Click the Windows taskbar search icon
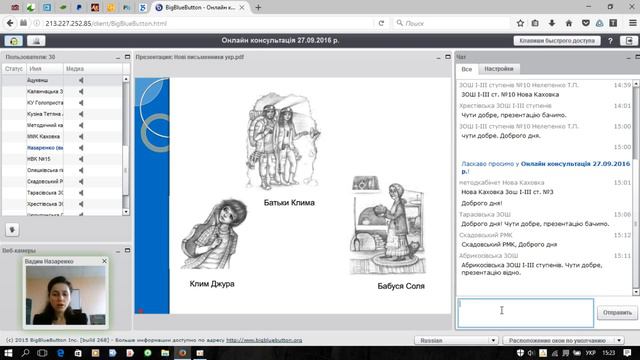 25,353
